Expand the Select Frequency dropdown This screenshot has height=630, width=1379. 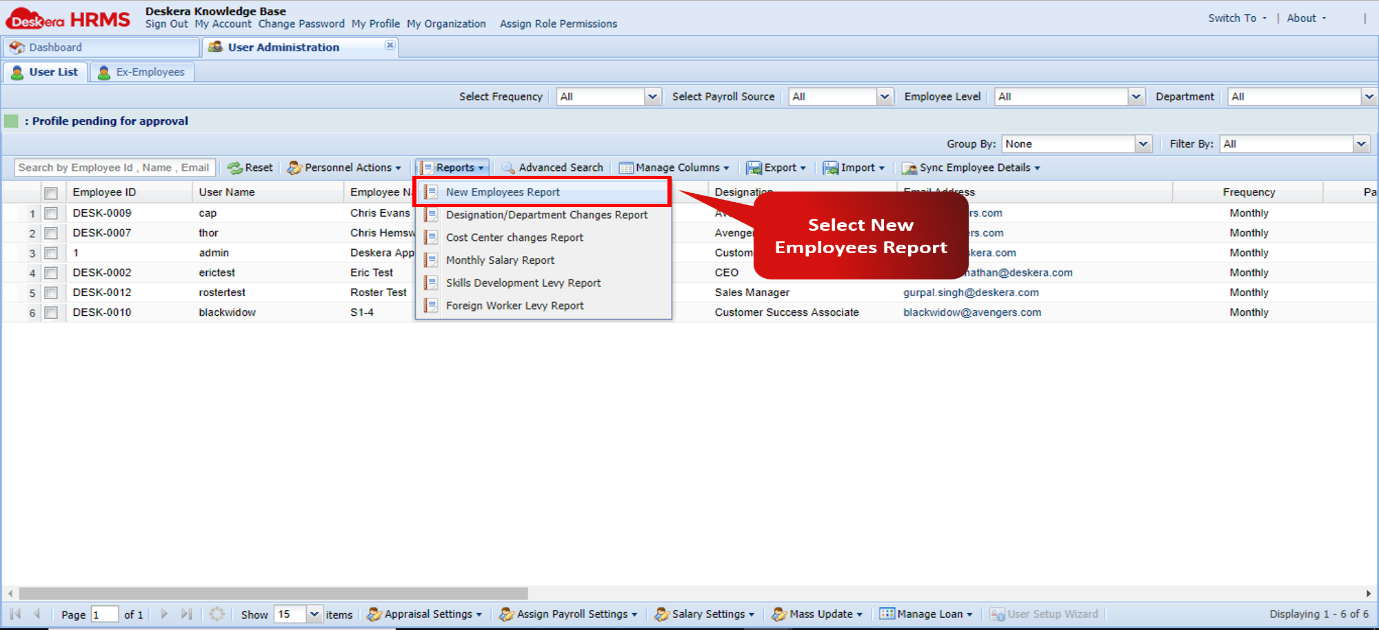[x=653, y=97]
